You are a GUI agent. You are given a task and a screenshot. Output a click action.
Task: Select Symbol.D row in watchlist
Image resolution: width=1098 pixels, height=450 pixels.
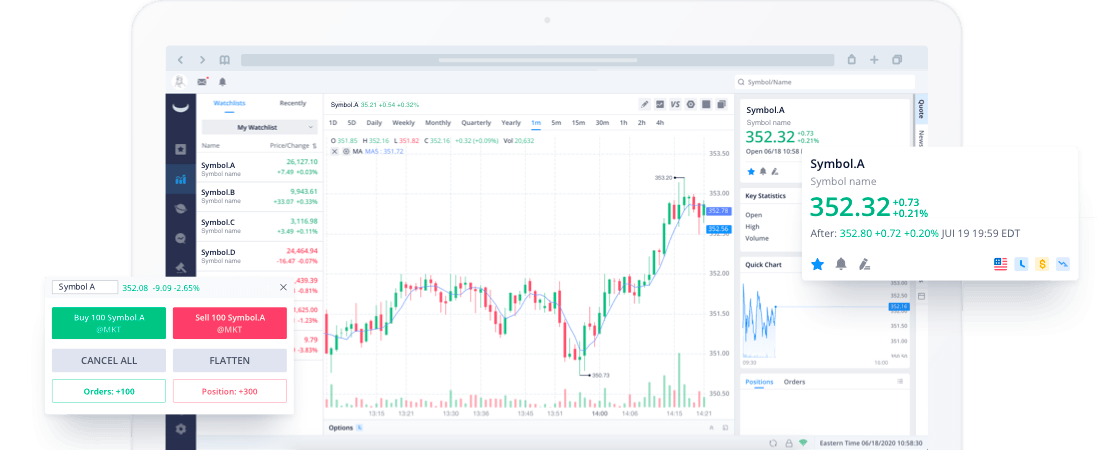tap(259, 256)
